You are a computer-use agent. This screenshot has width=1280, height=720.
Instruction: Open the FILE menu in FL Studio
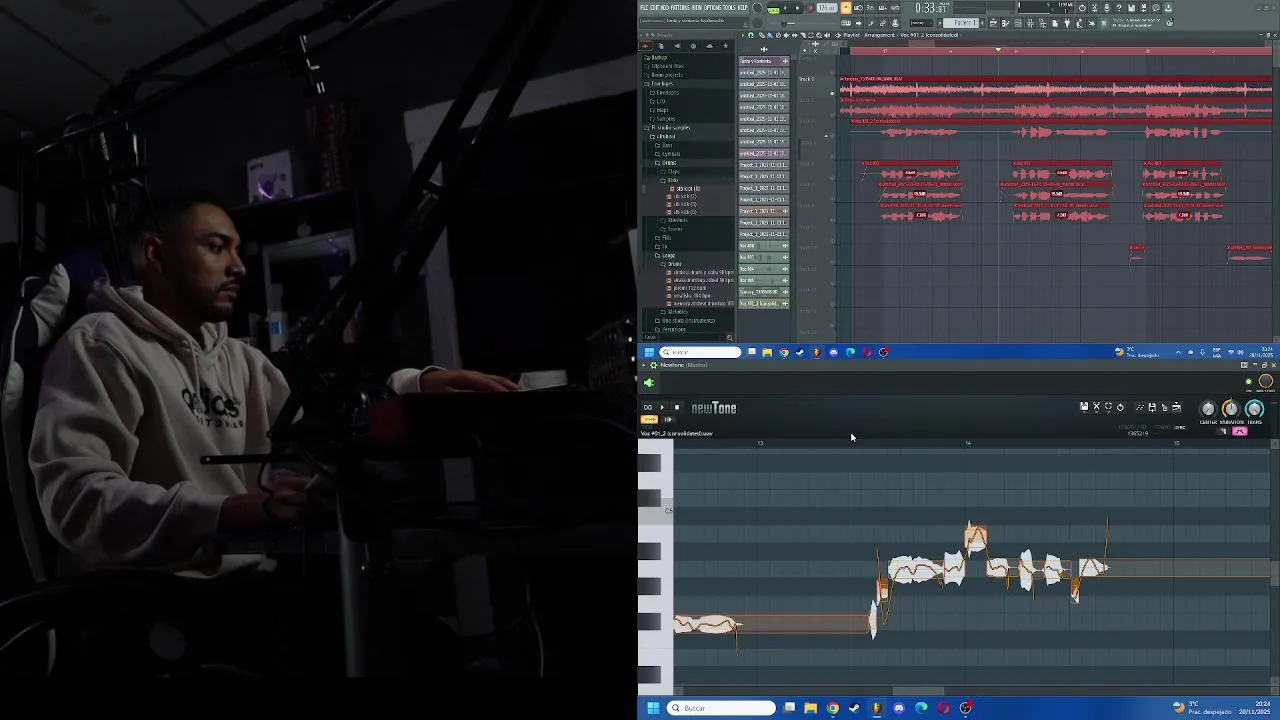coord(644,7)
